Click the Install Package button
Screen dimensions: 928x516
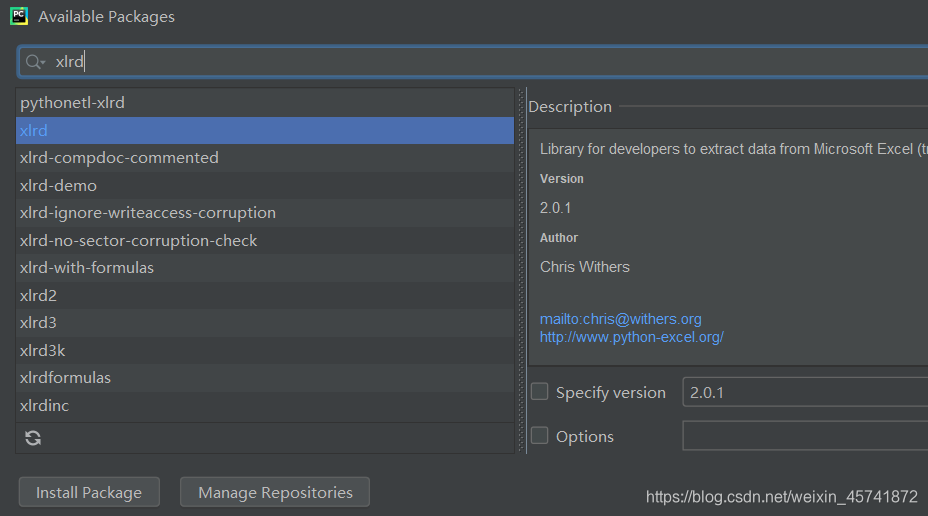point(89,492)
